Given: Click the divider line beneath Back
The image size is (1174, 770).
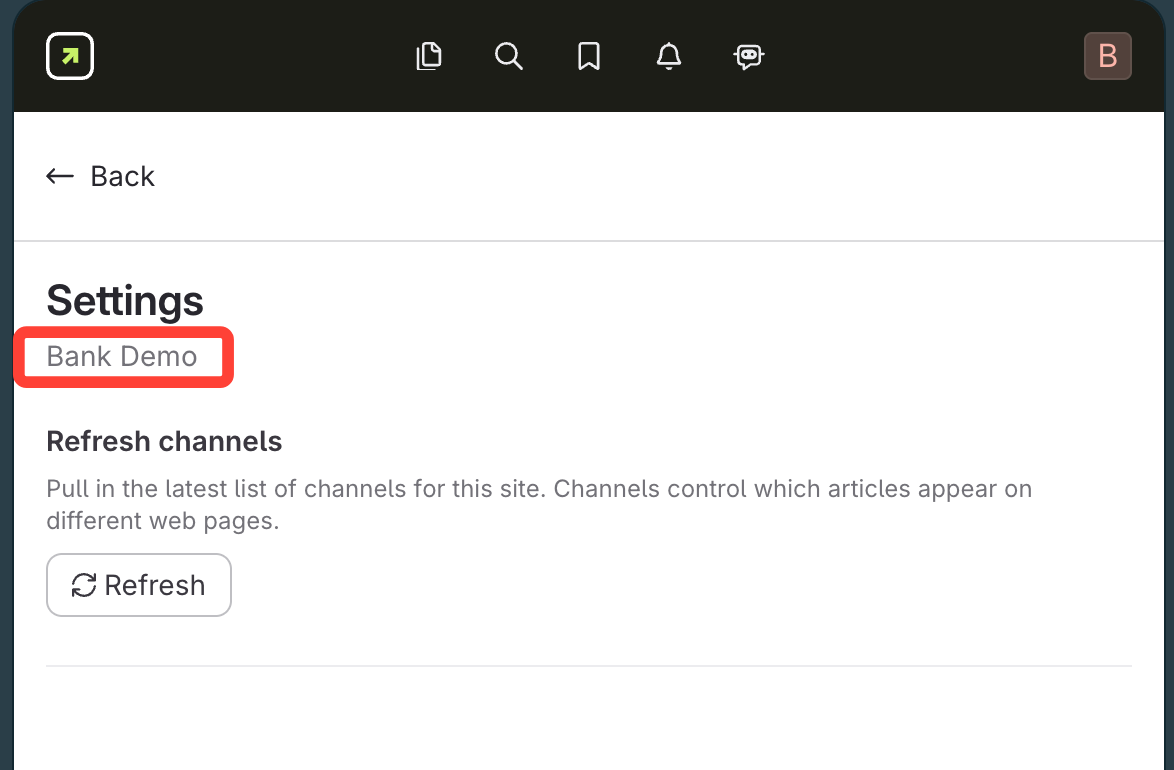Looking at the screenshot, I should click(x=588, y=241).
